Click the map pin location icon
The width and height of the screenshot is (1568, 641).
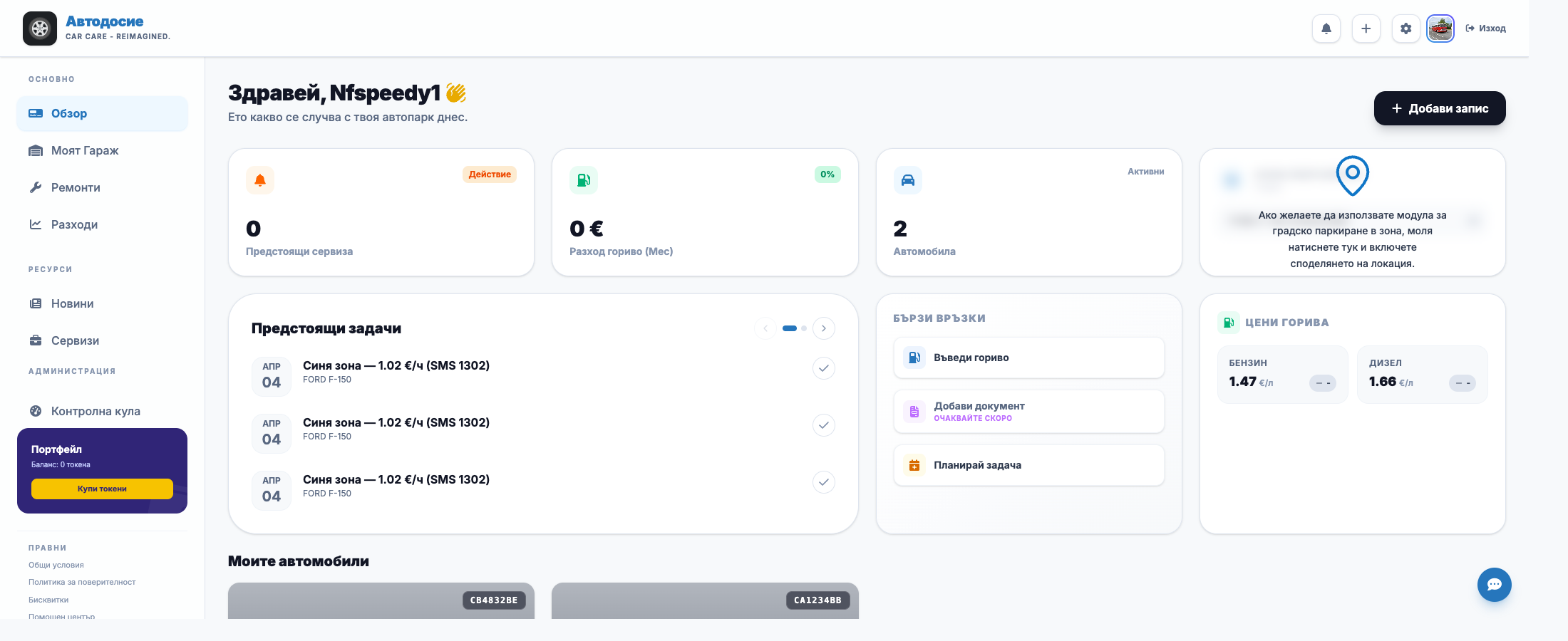[x=1353, y=175]
